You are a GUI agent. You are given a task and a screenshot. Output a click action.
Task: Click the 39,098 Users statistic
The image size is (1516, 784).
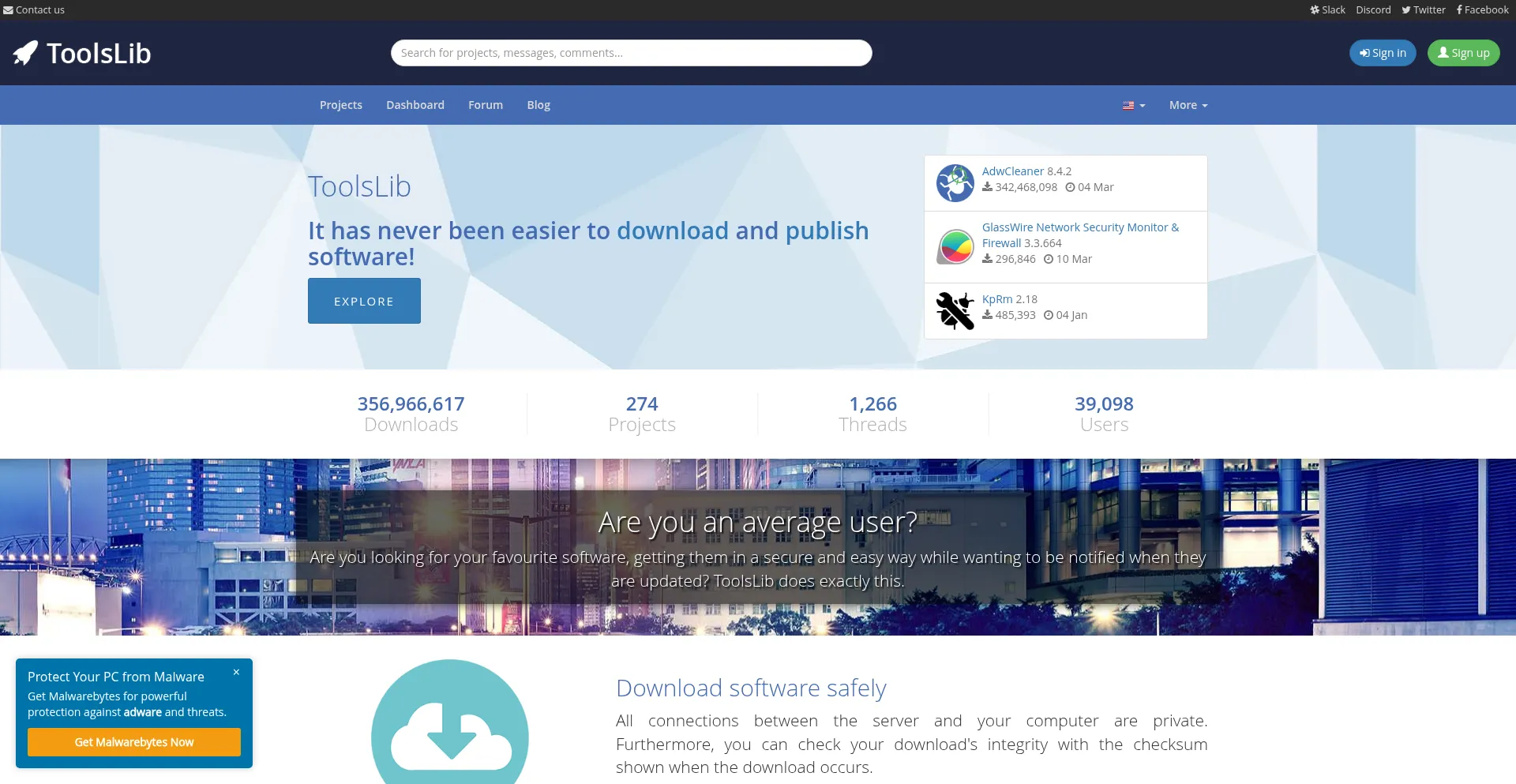pyautogui.click(x=1104, y=415)
